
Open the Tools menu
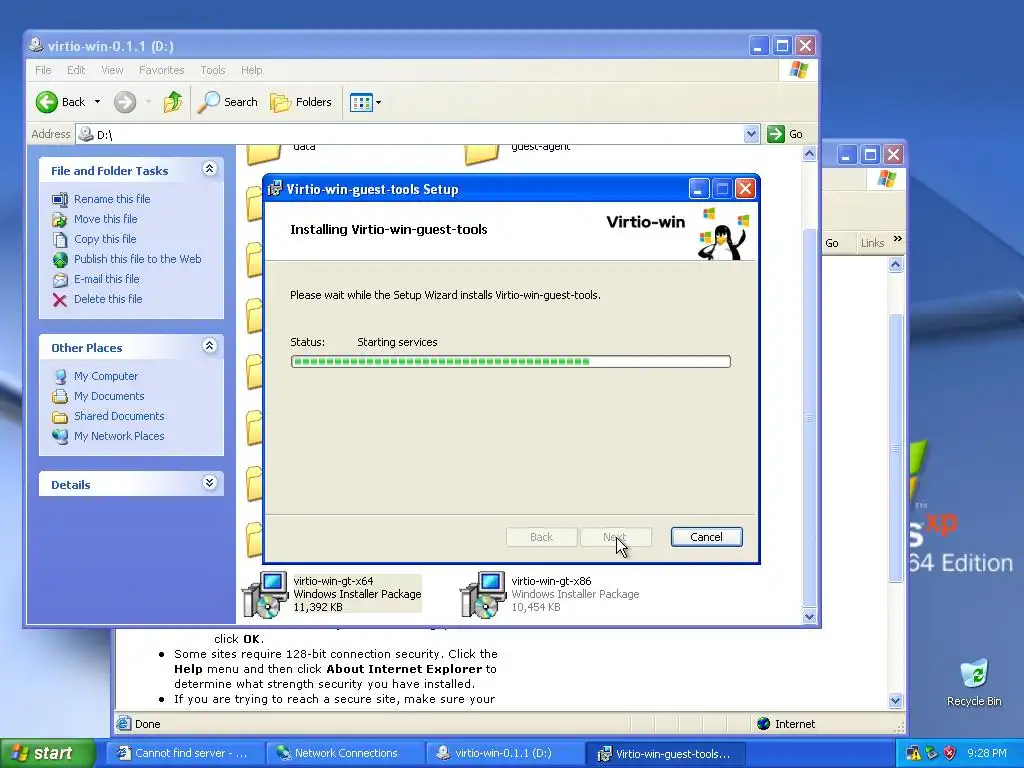click(212, 70)
